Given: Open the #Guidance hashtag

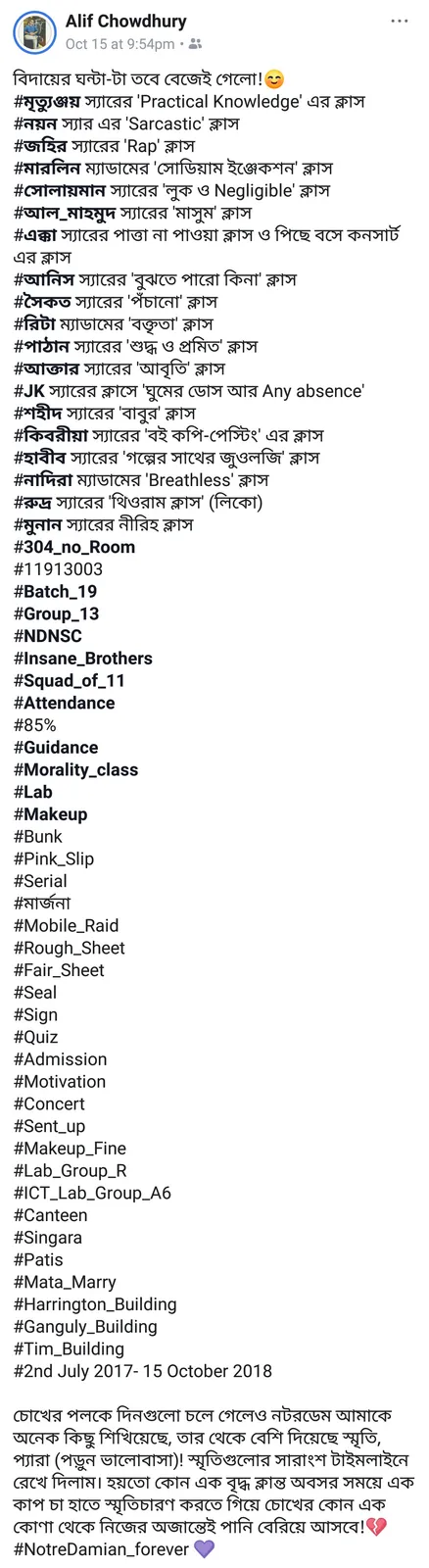Looking at the screenshot, I should coord(56,748).
